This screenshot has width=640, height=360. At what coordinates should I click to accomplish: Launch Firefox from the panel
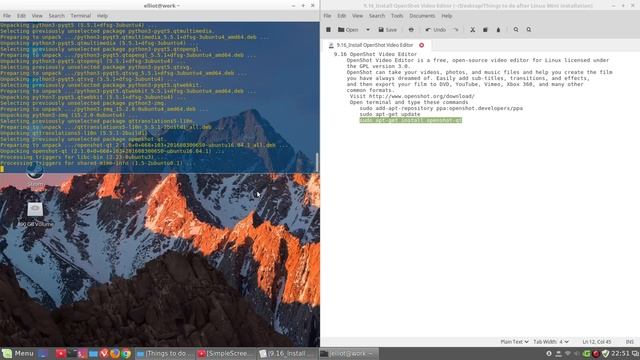point(115,353)
